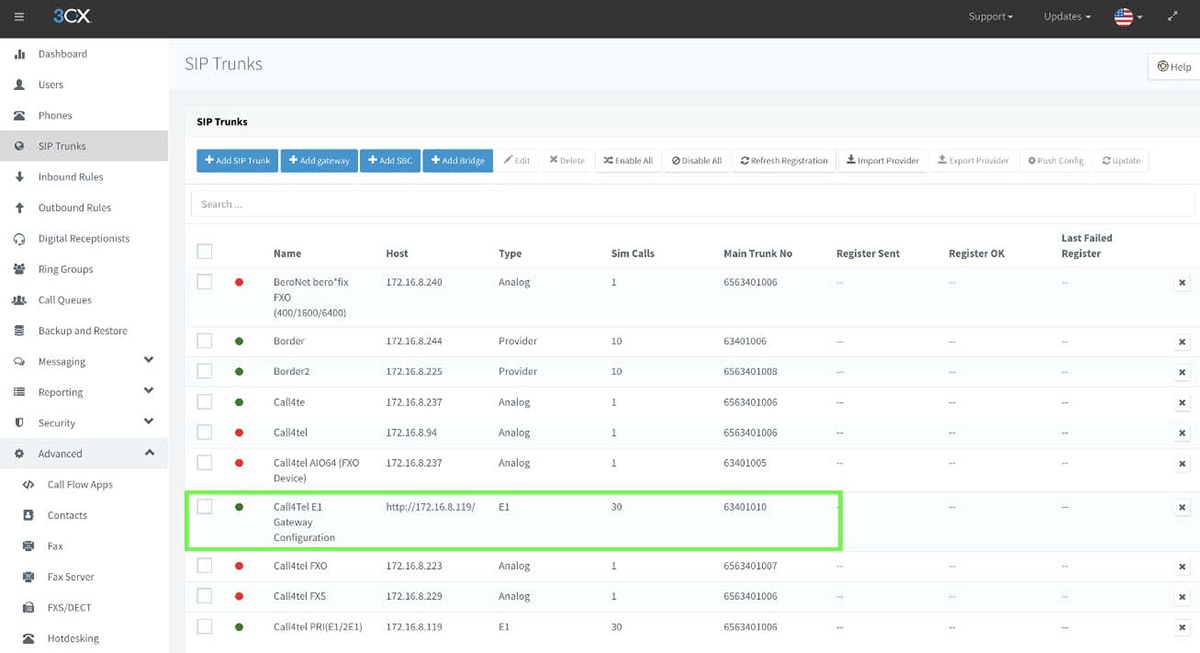Viewport: 1200px width, 653px height.
Task: Open Outbound Rules from sidebar
Action: tap(75, 208)
